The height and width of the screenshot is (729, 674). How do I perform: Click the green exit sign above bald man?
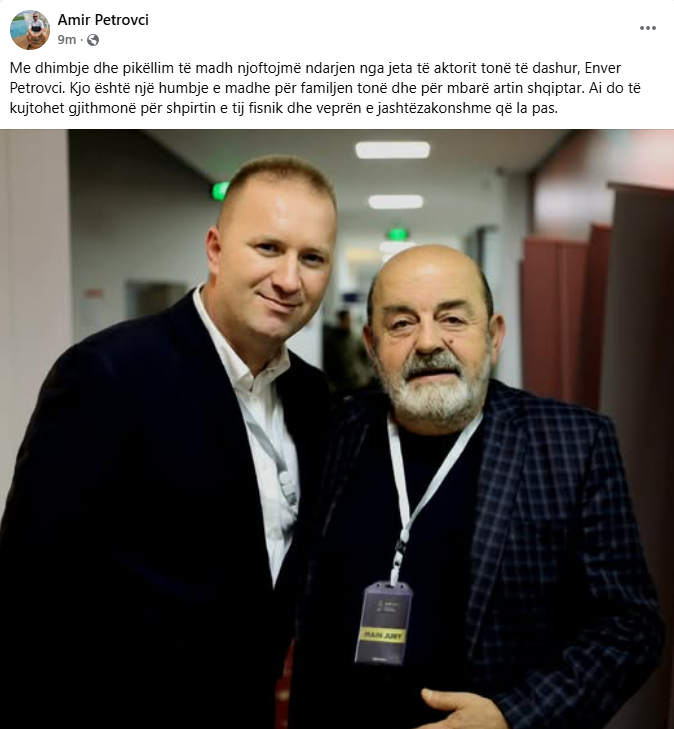pyautogui.click(x=398, y=234)
